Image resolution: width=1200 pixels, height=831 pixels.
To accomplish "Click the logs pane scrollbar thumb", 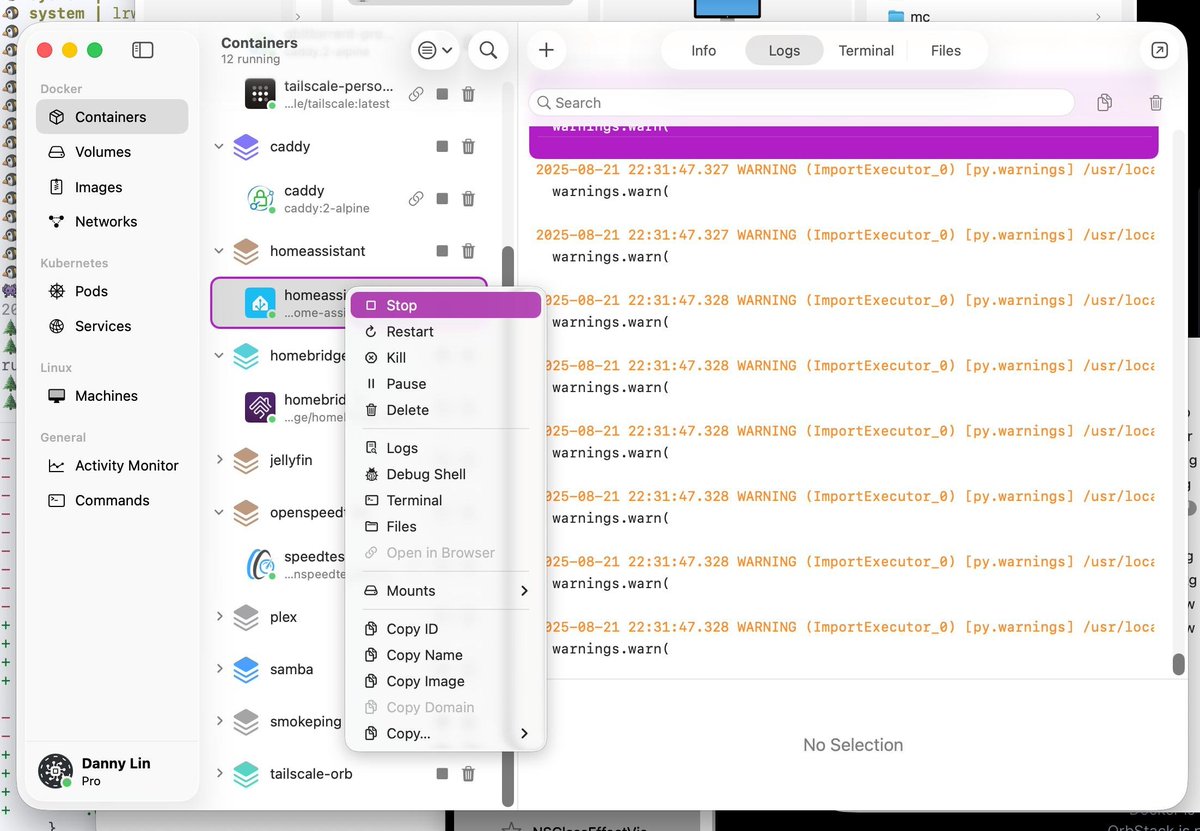I will (1179, 664).
